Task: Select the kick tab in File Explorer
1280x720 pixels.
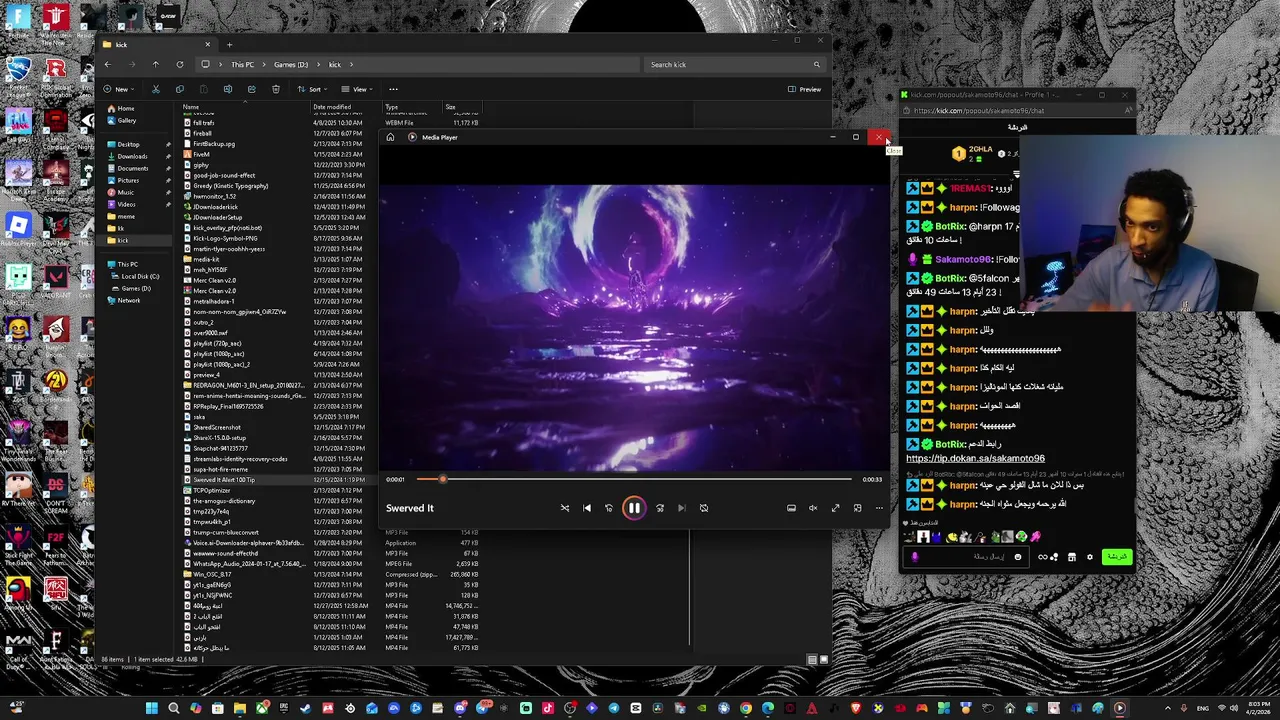Action: tap(158, 44)
